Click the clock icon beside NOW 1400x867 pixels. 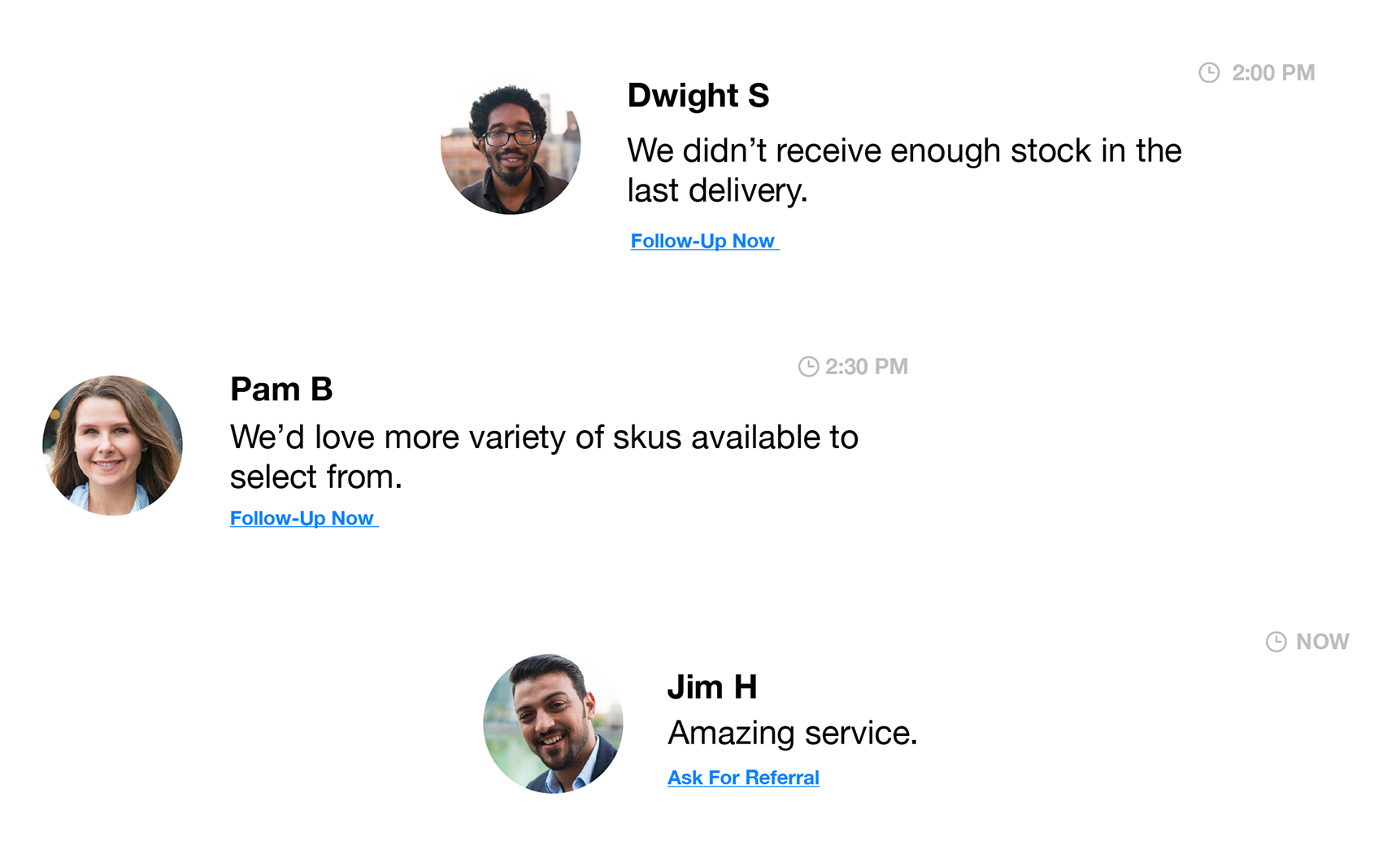point(1276,642)
